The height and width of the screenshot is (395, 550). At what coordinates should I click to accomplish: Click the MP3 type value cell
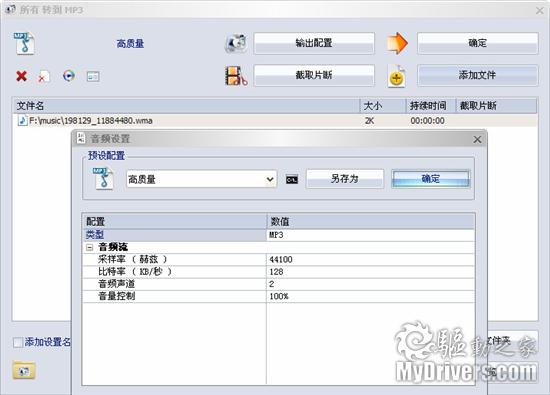tap(370, 235)
